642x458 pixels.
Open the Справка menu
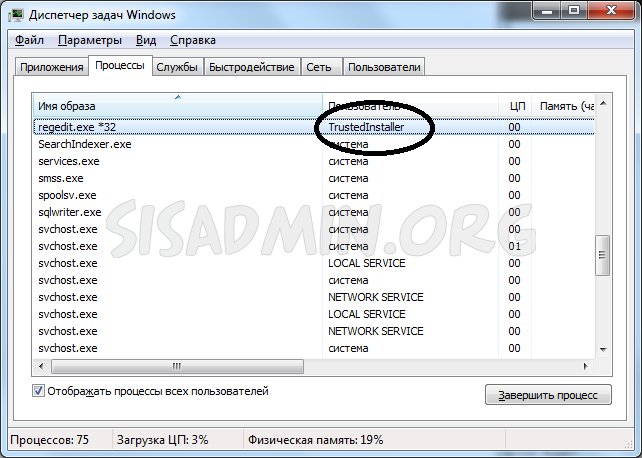(x=191, y=41)
